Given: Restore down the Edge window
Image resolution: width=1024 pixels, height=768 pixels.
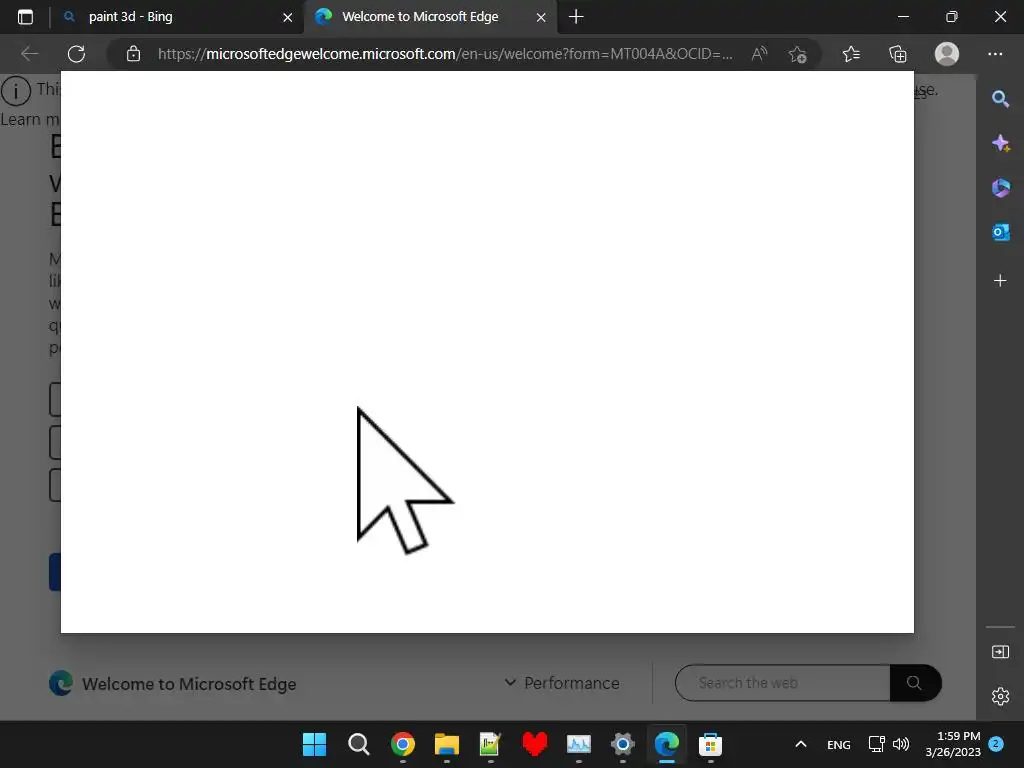Looking at the screenshot, I should 952,17.
